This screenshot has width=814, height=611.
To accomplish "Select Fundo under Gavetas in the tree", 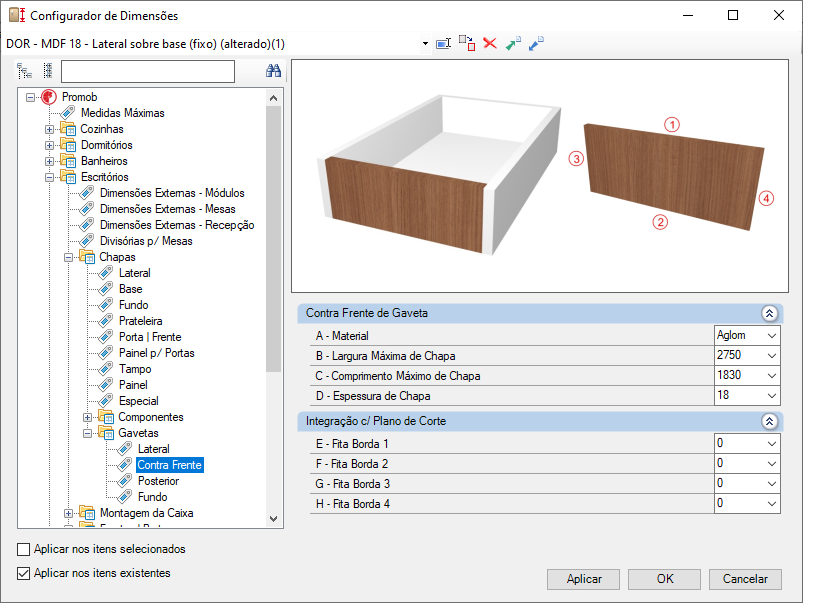I will pos(153,497).
